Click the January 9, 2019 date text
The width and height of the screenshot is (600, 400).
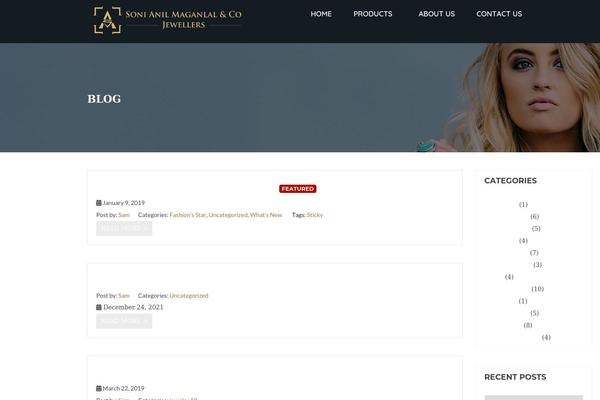pyautogui.click(x=124, y=203)
